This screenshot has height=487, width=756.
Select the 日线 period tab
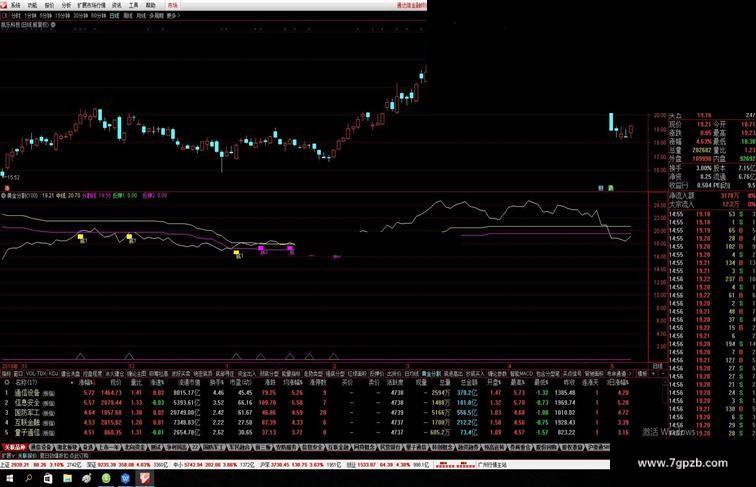[x=114, y=15]
